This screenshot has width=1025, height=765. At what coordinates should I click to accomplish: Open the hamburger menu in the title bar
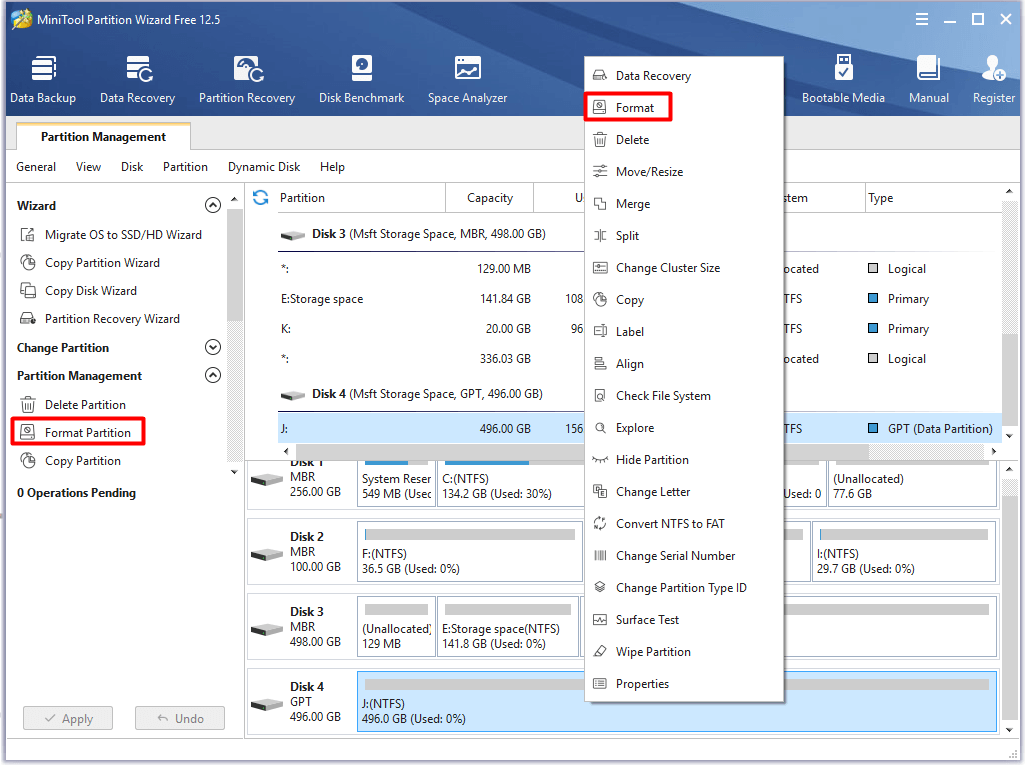point(922,20)
